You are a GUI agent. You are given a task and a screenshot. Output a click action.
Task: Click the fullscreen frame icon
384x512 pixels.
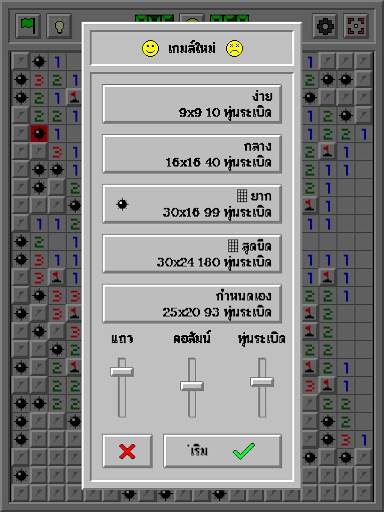pos(356,26)
